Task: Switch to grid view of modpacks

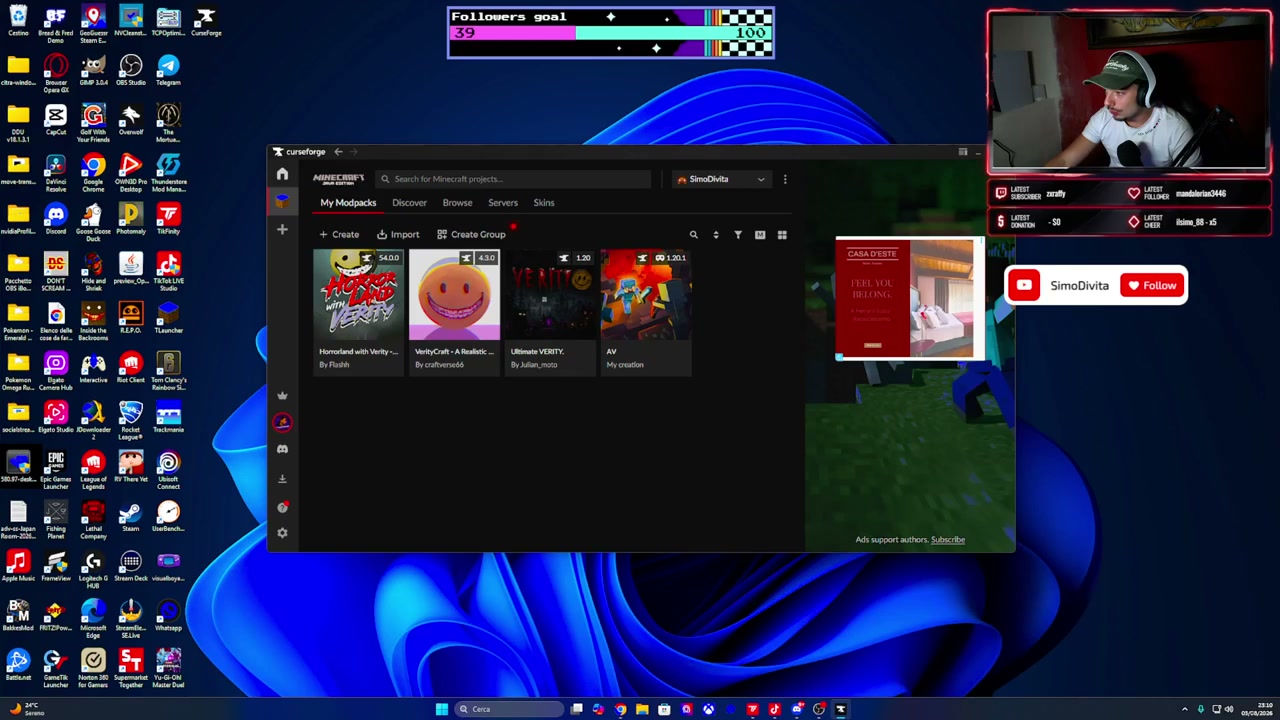Action: click(x=782, y=235)
